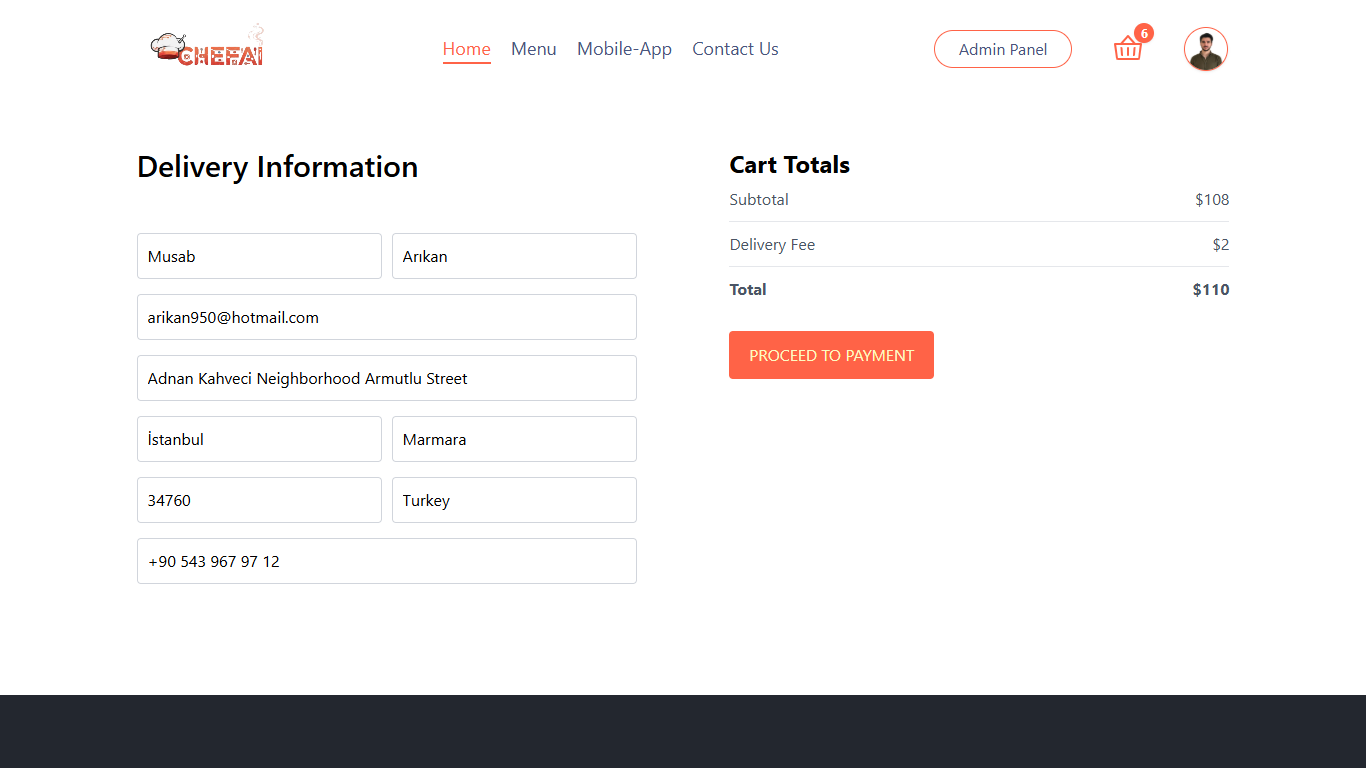Click the first name field containing Musab
The image size is (1366, 768).
[259, 256]
